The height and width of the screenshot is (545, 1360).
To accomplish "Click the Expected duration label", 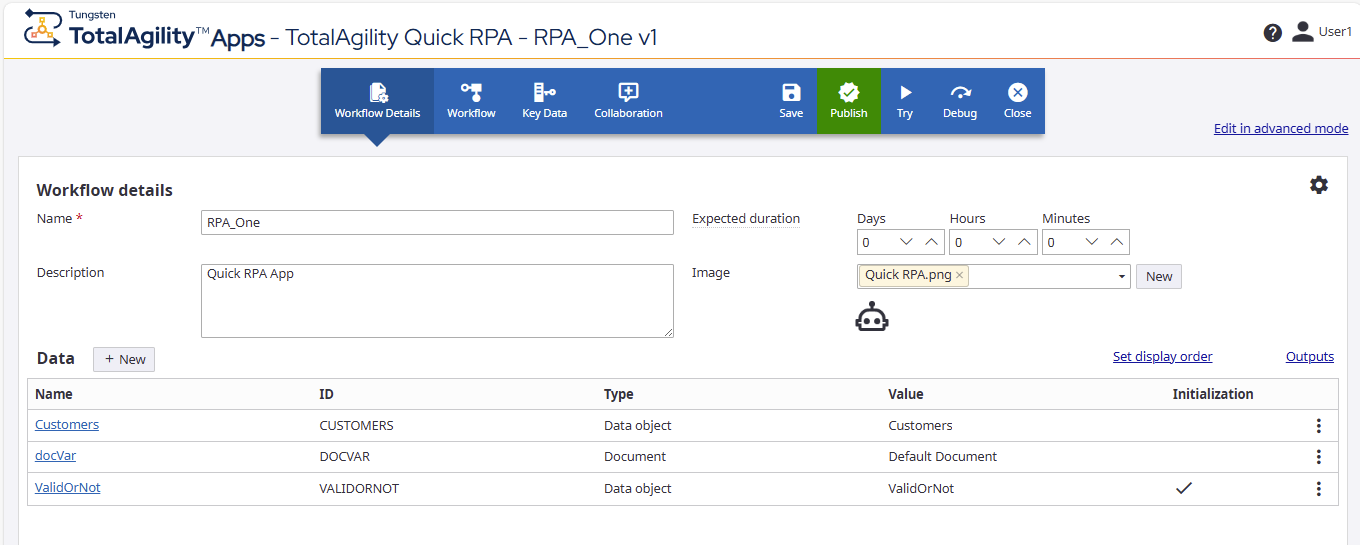I will (746, 218).
